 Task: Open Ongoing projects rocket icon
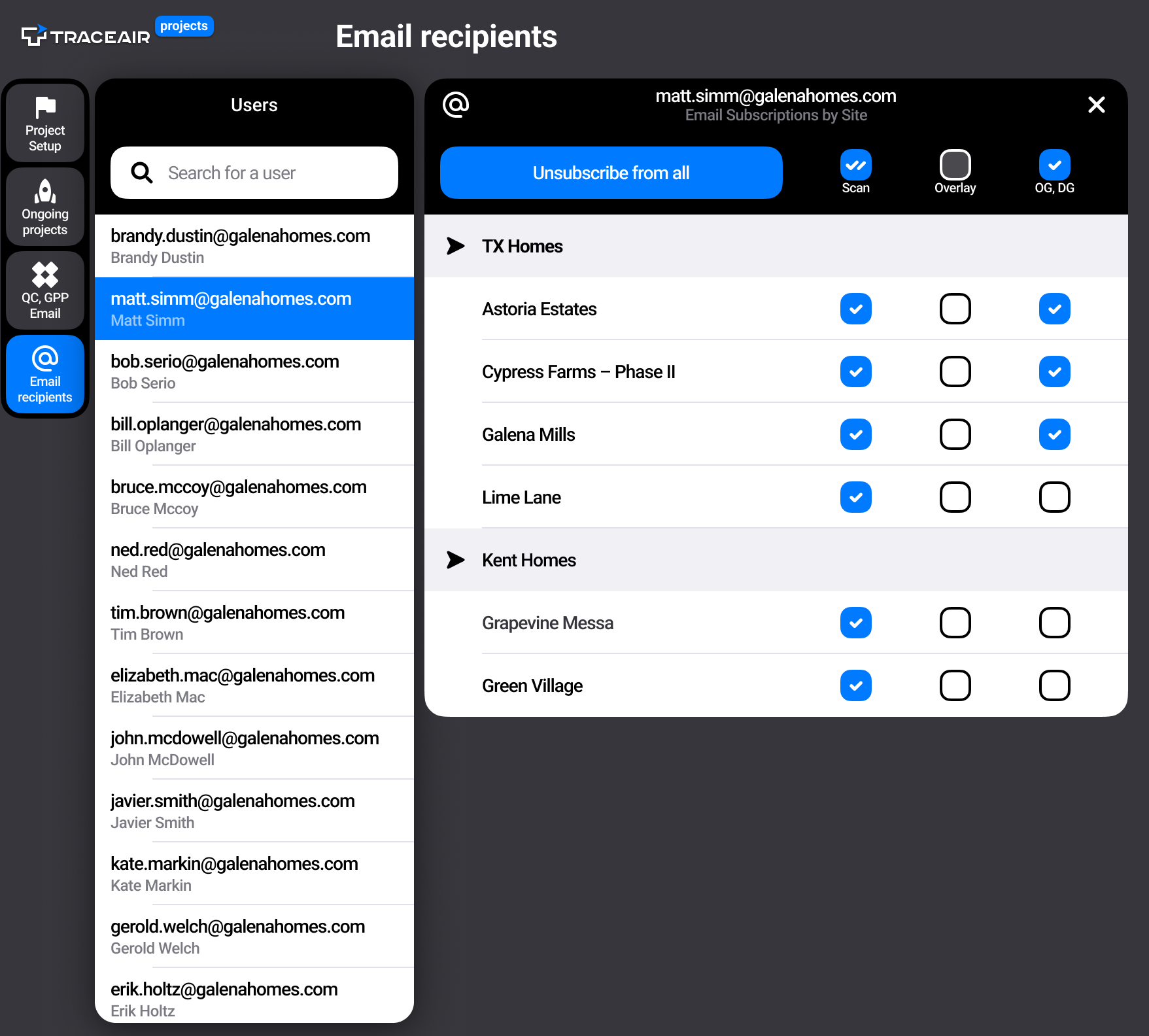(45, 192)
